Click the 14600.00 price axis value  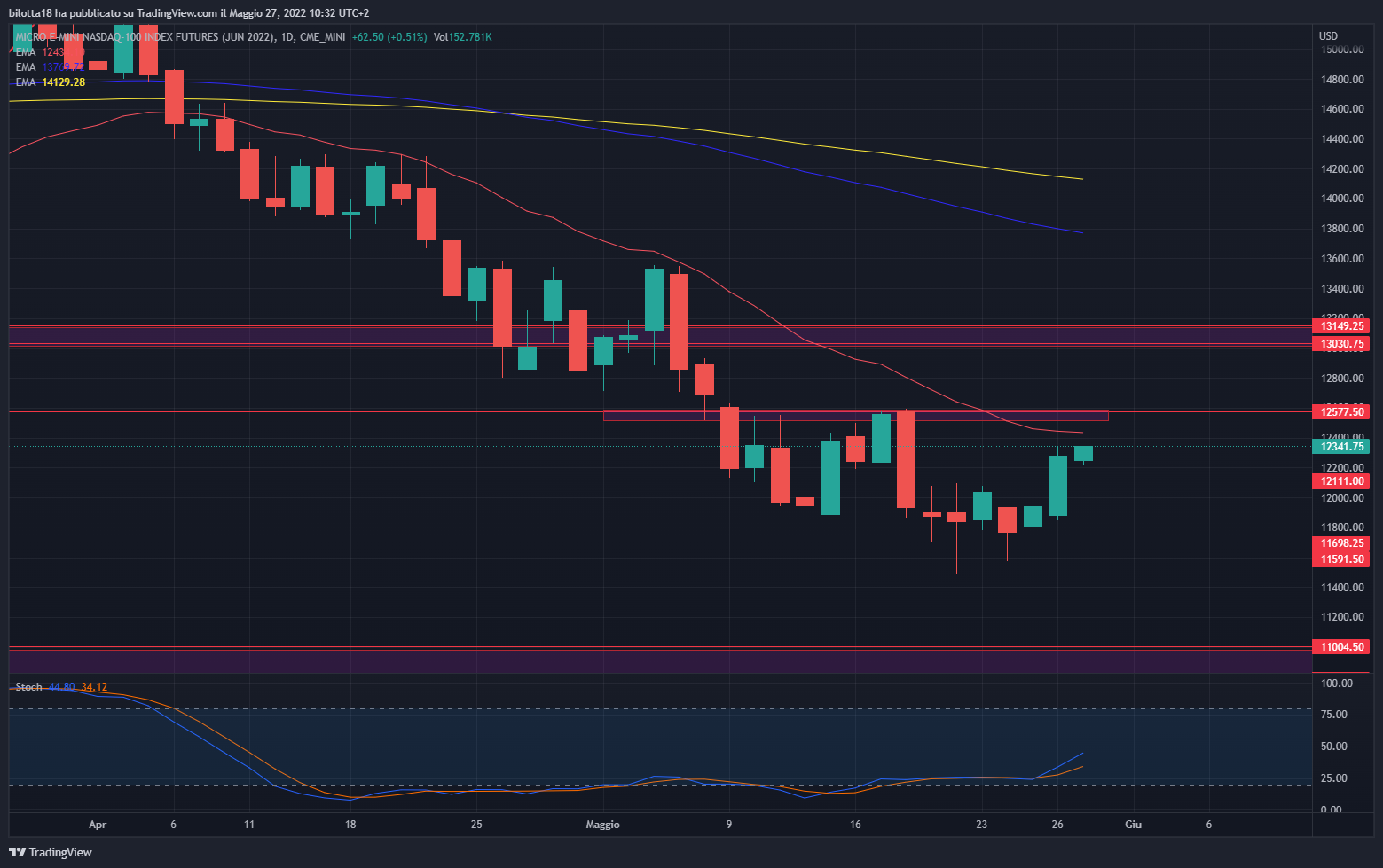1342,109
